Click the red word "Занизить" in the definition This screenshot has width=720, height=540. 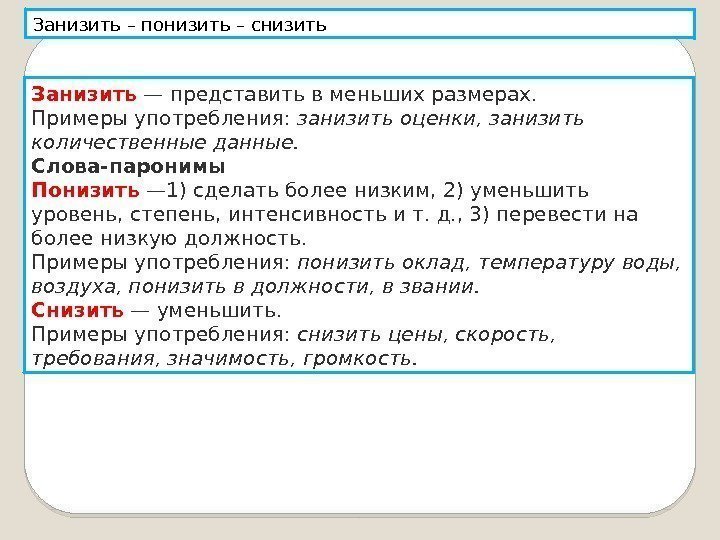pyautogui.click(x=84, y=94)
